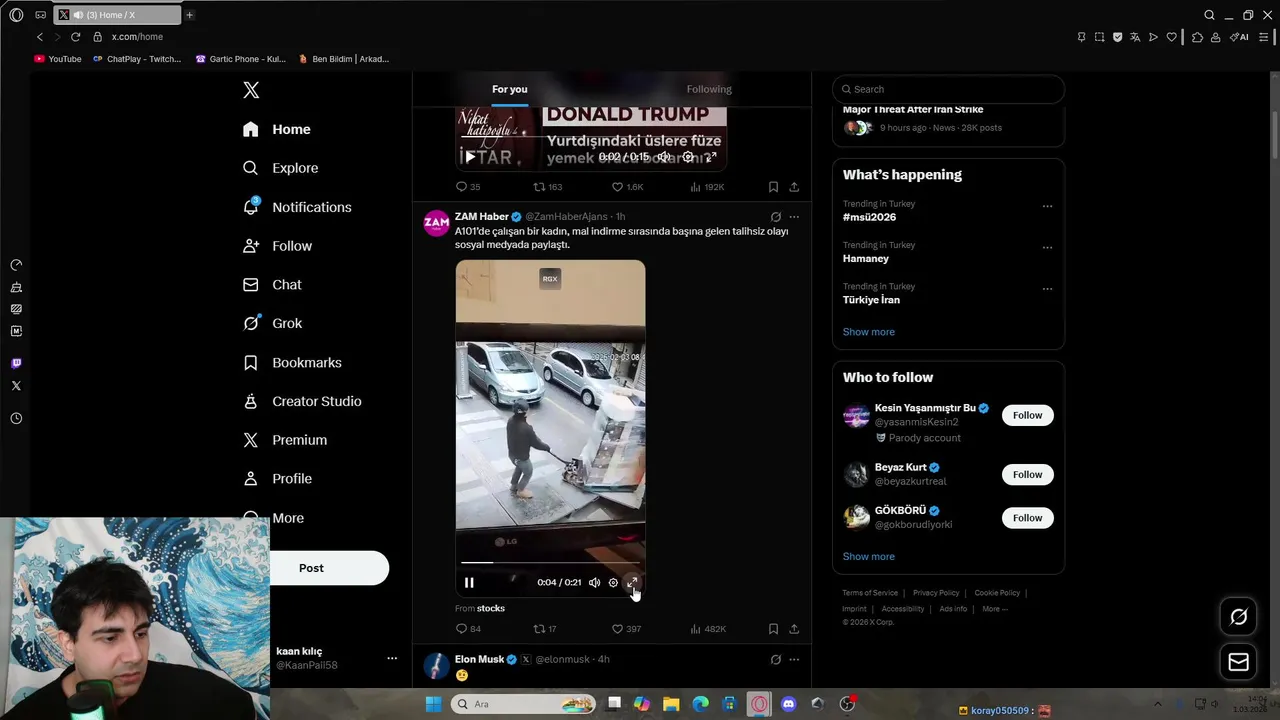The width and height of the screenshot is (1280, 720).
Task: Switch to the For you tab
Action: point(509,89)
